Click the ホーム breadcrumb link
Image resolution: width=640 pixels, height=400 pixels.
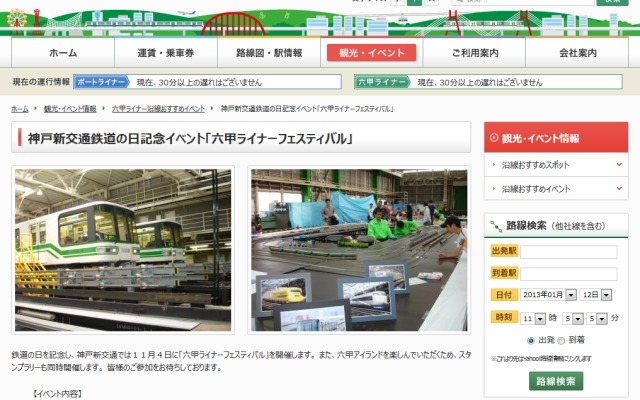coord(20,109)
